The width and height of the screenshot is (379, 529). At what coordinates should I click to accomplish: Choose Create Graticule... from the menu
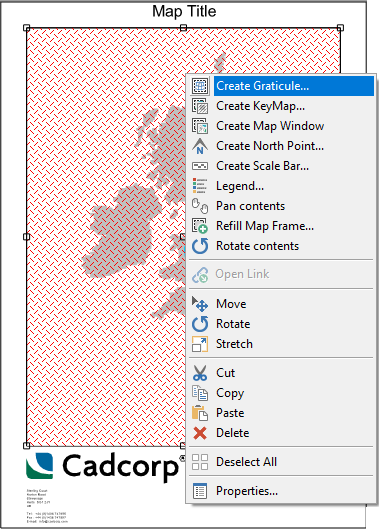(x=281, y=86)
